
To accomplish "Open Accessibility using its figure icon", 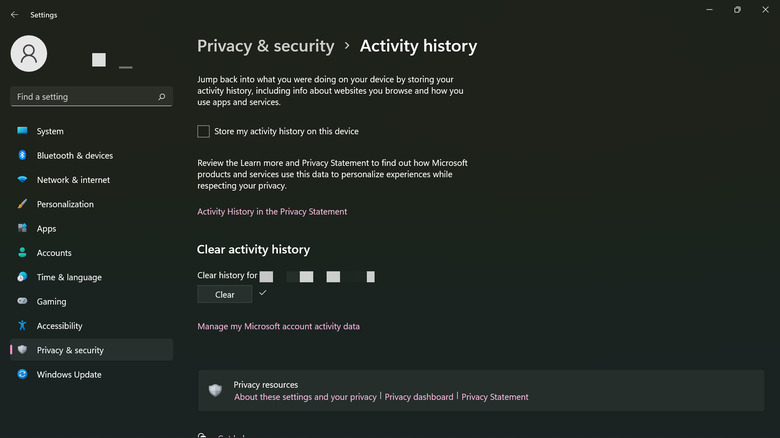I will pyautogui.click(x=22, y=326).
